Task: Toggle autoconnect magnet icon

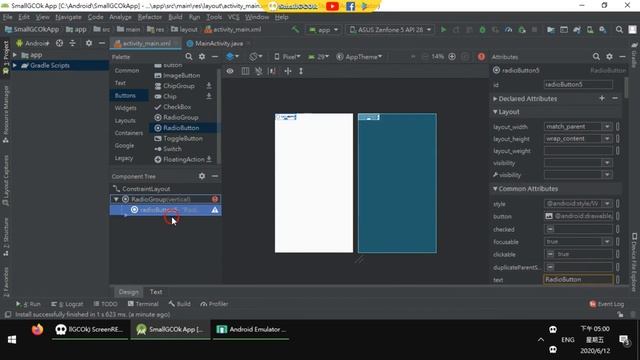Action: [x=259, y=71]
